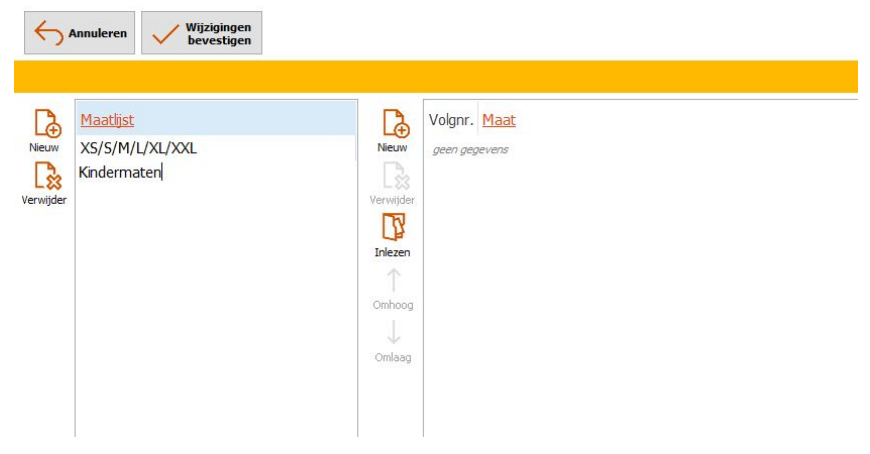Click the Annuleren button
870x454 pixels.
80,33
